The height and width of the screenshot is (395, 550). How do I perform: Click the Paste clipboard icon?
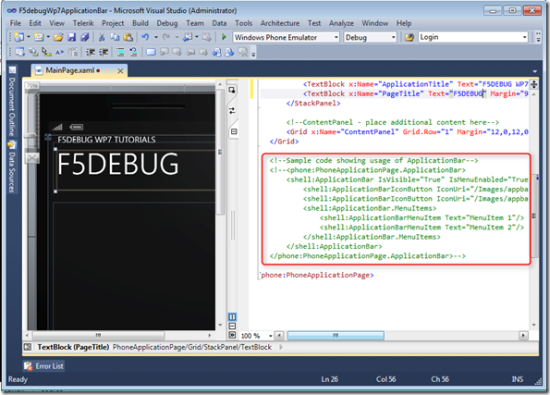[x=128, y=37]
